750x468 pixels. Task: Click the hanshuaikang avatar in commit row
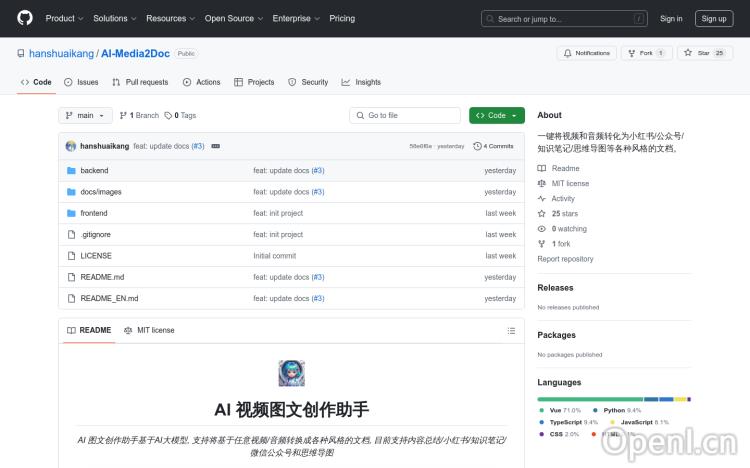coord(71,146)
